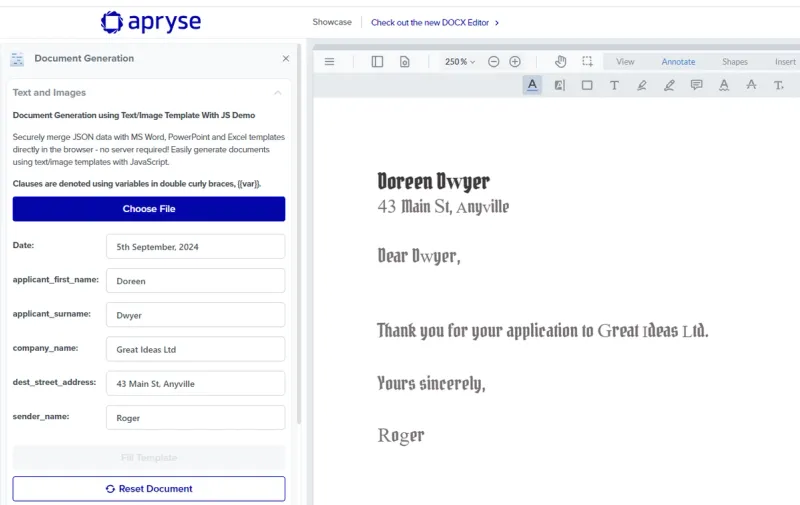Zoom out with the minus icon
The height and width of the screenshot is (505, 800).
[x=493, y=62]
